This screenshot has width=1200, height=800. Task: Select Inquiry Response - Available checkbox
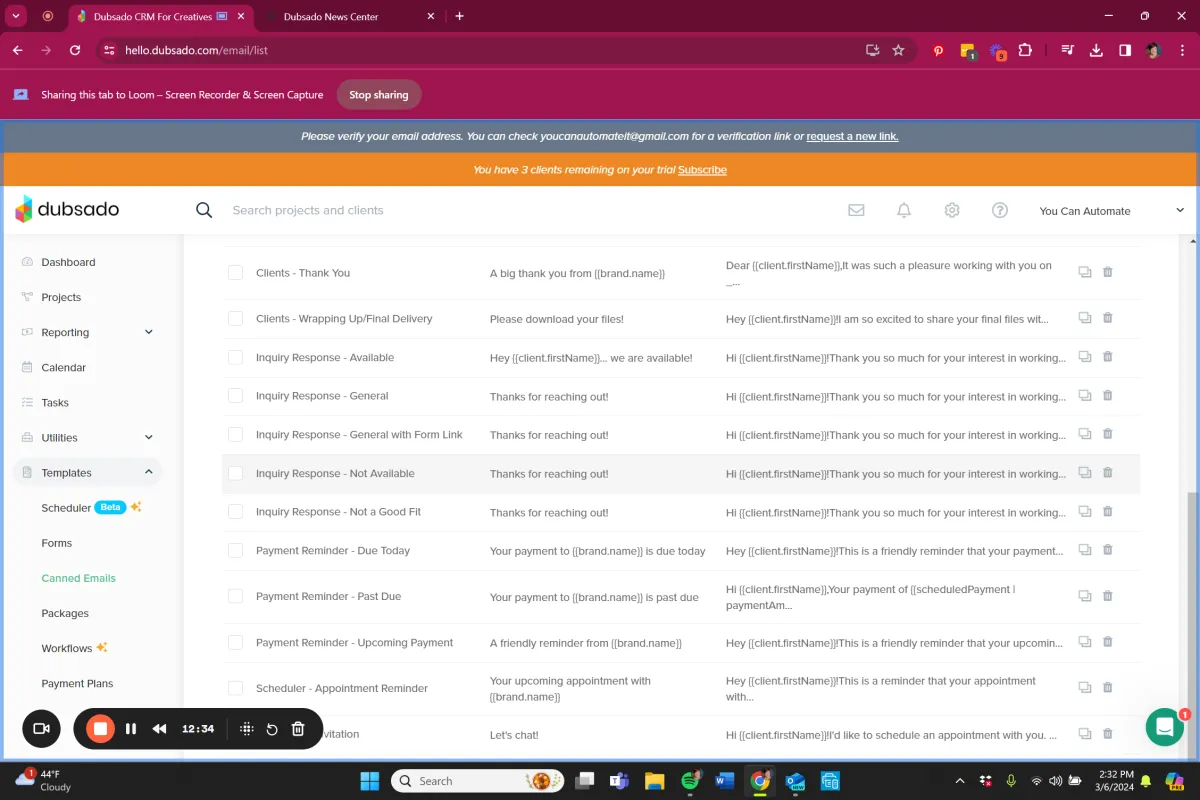pyautogui.click(x=235, y=357)
